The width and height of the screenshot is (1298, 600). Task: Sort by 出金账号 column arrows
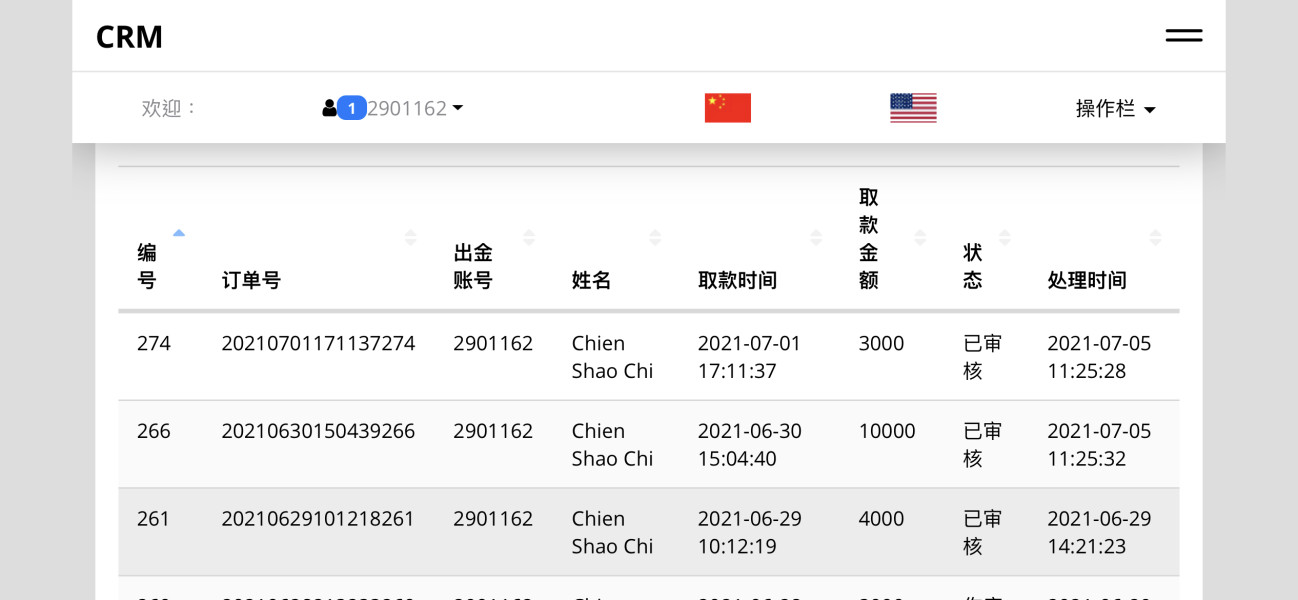529,238
